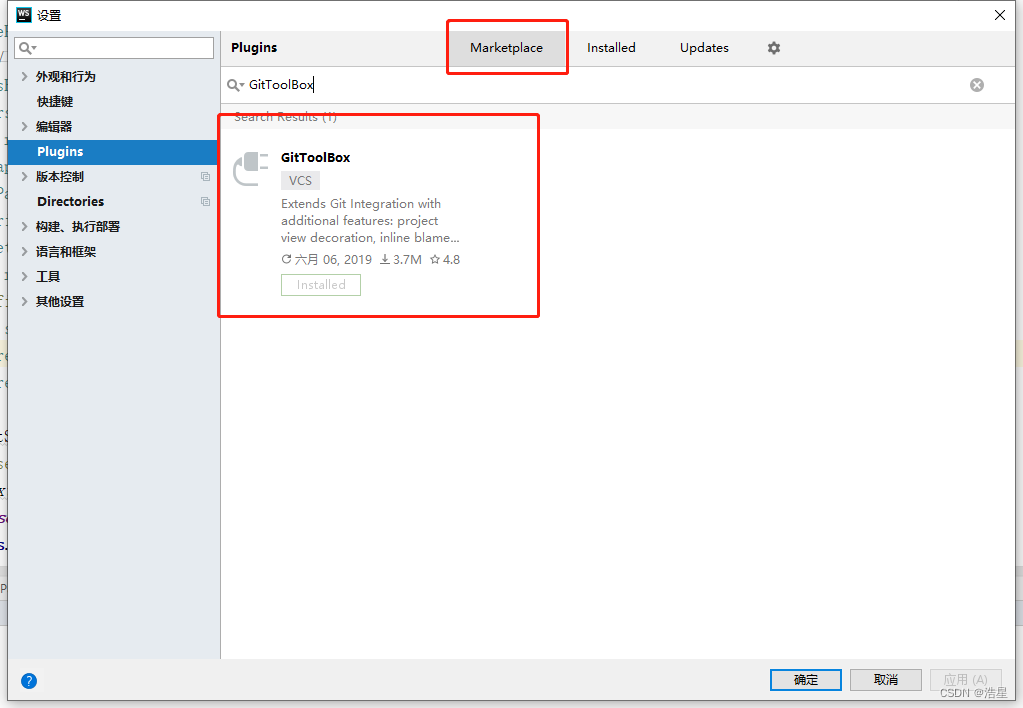Click the GitToolBox plugin plug icon
The image size is (1023, 708).
tap(251, 168)
